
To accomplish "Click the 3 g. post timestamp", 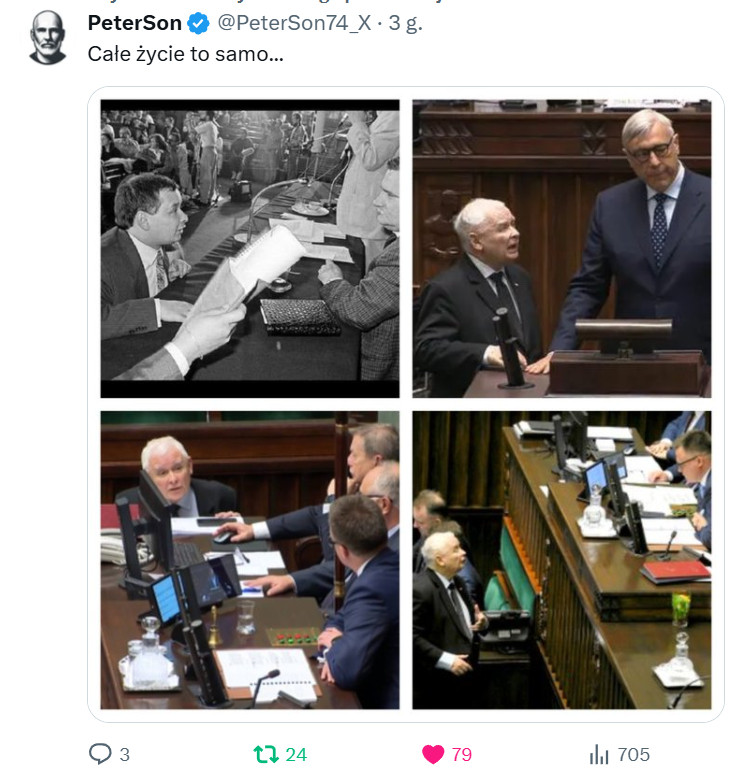I will [405, 23].
